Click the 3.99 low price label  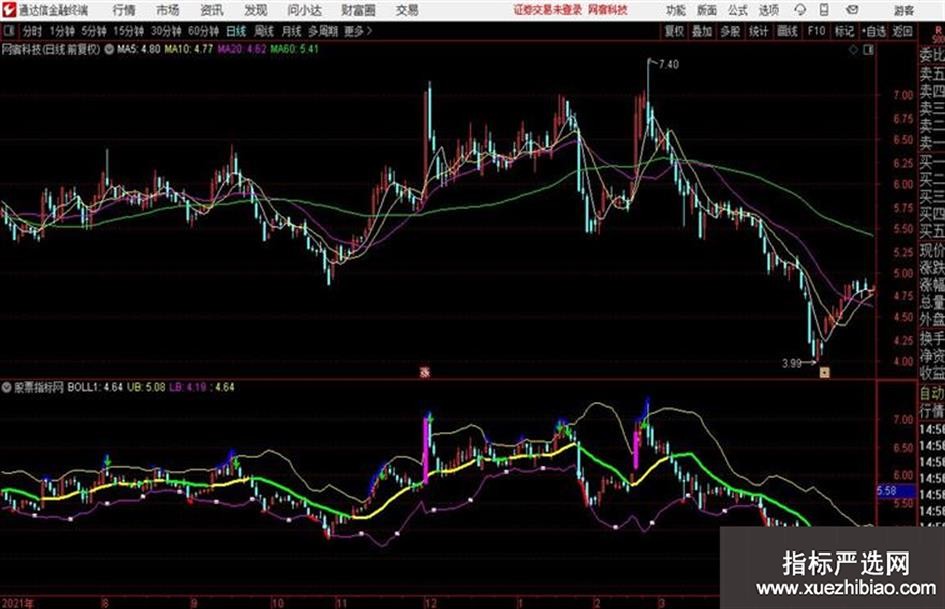pyautogui.click(x=791, y=364)
